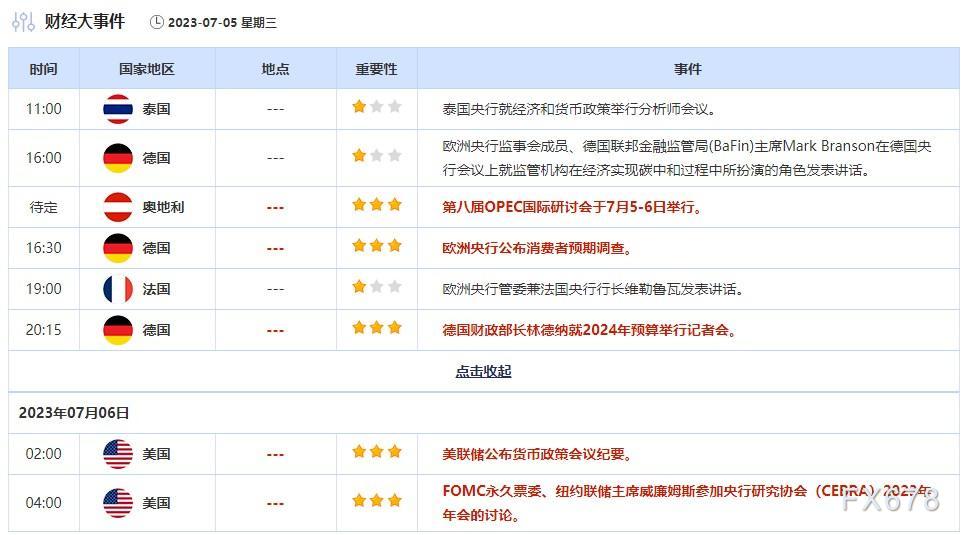Image resolution: width=970 pixels, height=535 pixels.
Task: Click the 2023年07月06日 date section header
Action: 74,412
